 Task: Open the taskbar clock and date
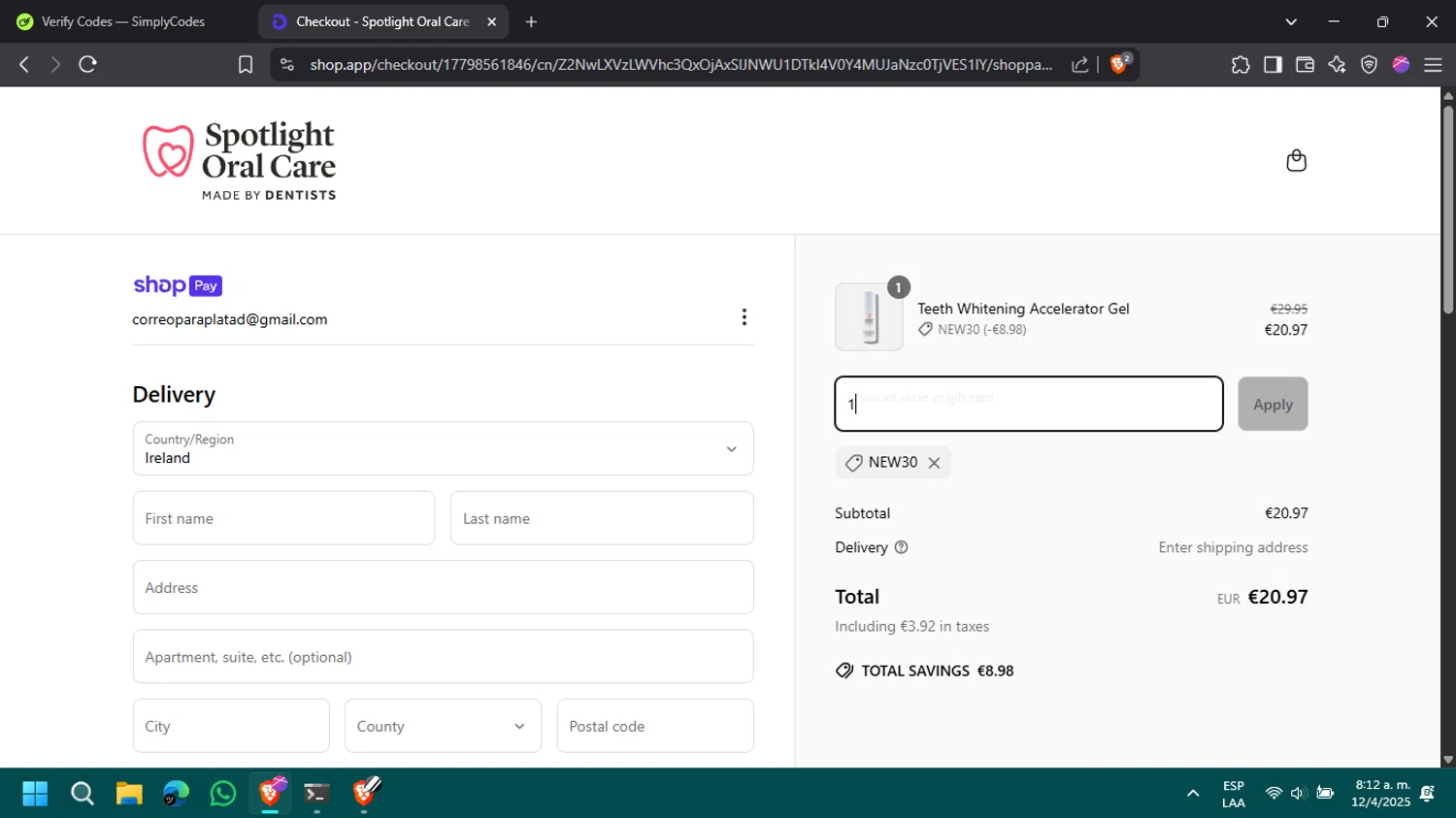(x=1382, y=794)
